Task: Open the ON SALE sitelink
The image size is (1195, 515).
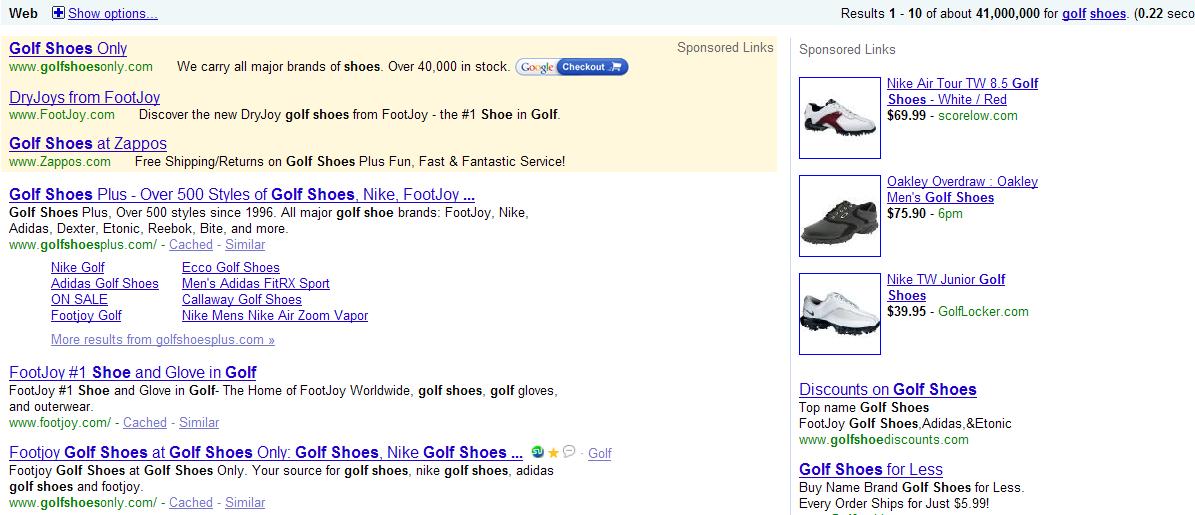Action: click(79, 299)
